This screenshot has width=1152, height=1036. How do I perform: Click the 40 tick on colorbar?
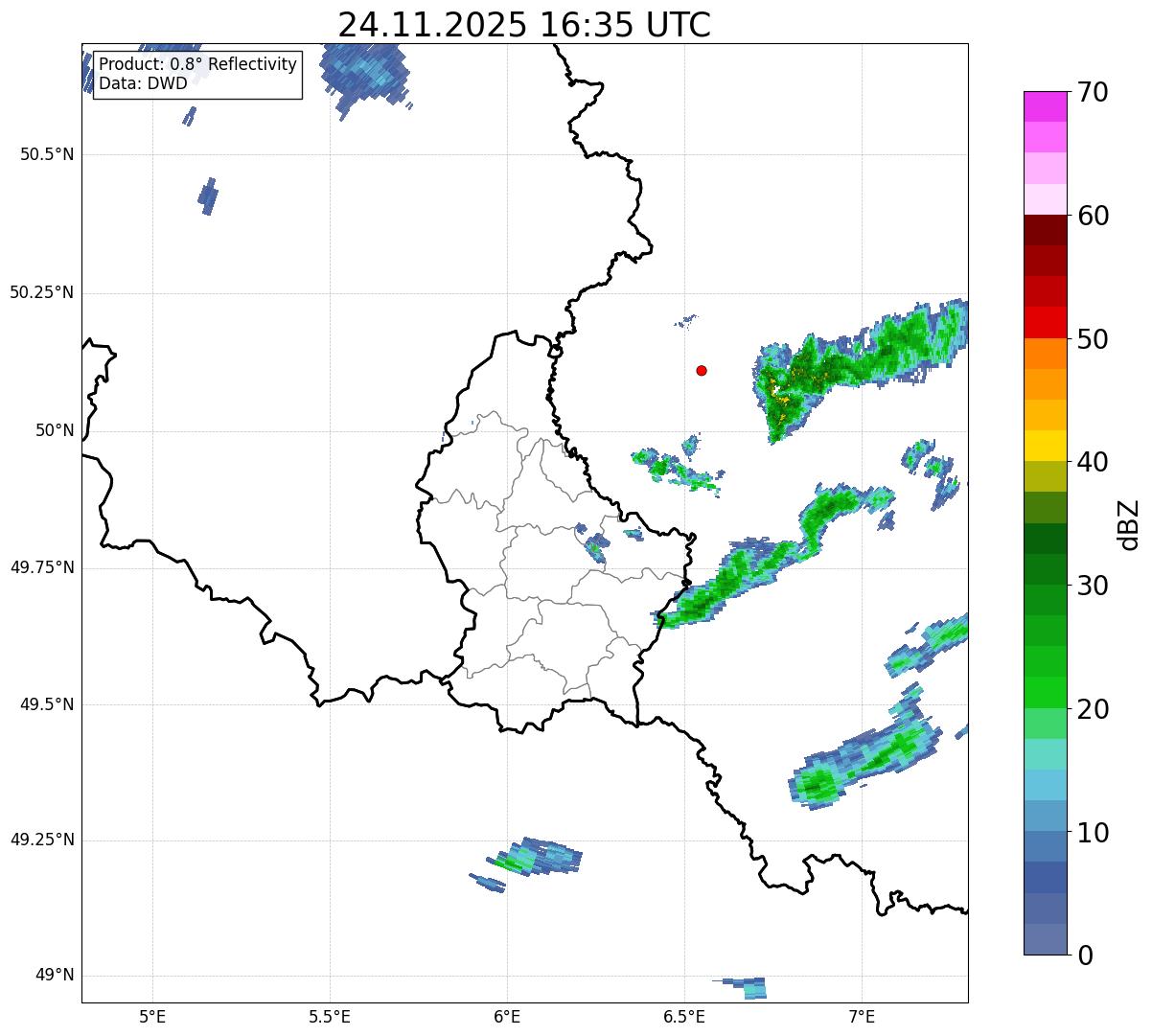click(x=1093, y=462)
